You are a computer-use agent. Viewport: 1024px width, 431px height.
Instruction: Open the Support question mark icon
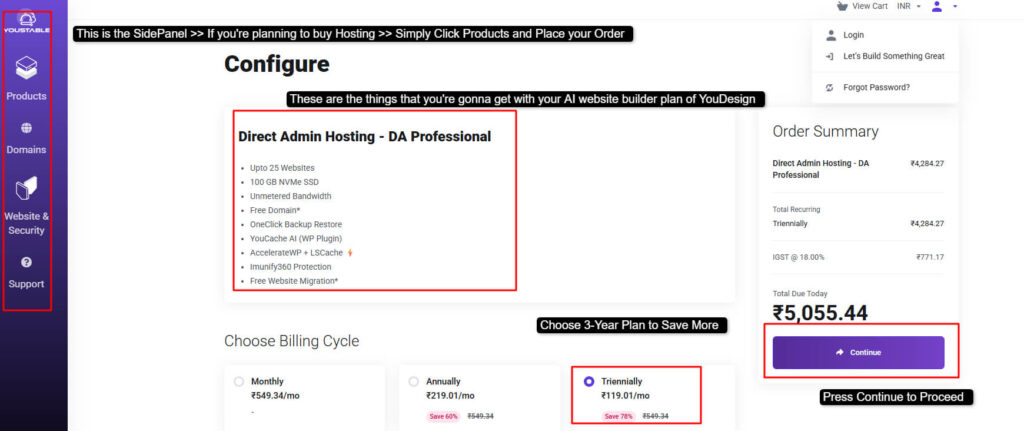26,263
